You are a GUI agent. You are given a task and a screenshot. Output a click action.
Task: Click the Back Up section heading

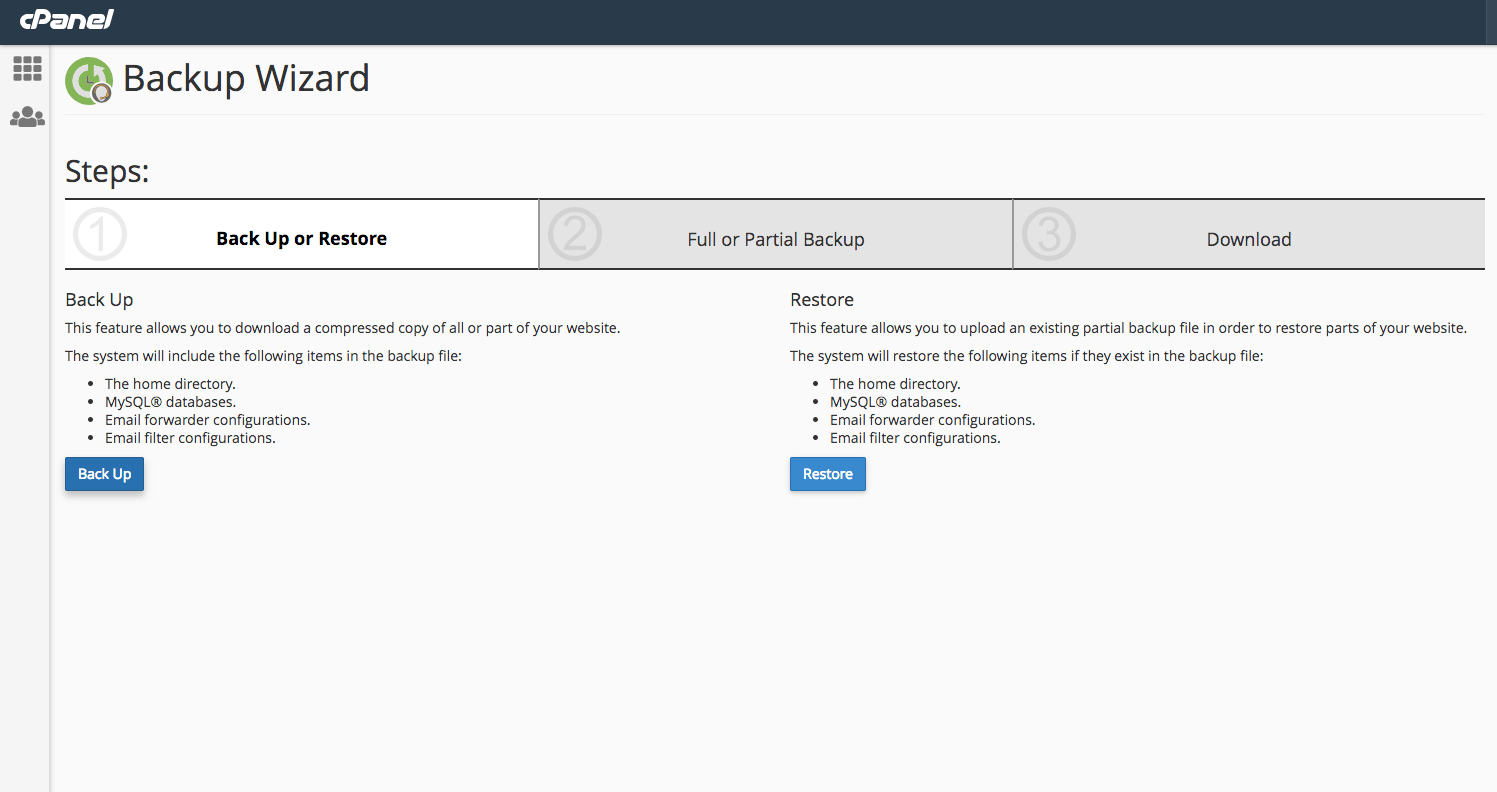pyautogui.click(x=99, y=299)
